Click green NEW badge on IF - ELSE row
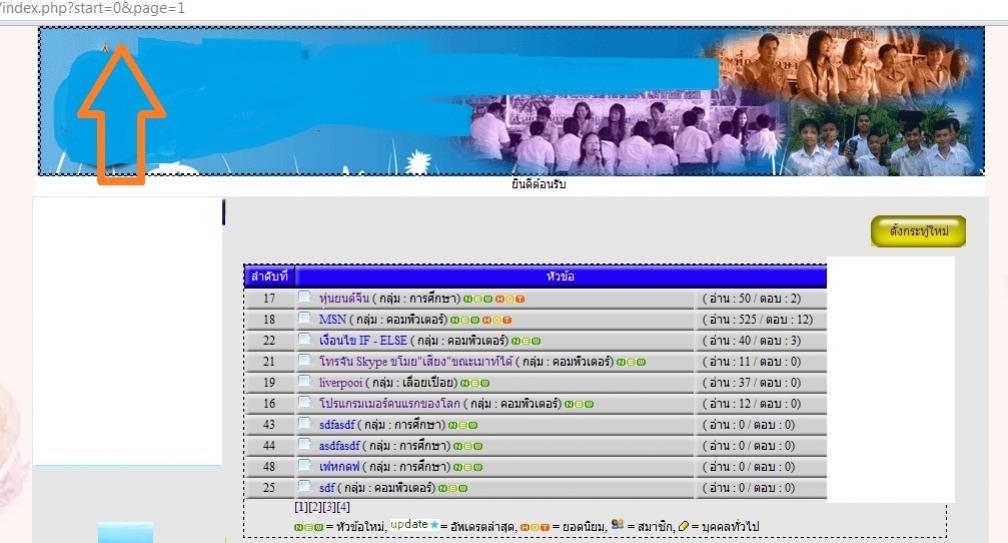Screen dimensions: 1008x543 (x=526, y=341)
